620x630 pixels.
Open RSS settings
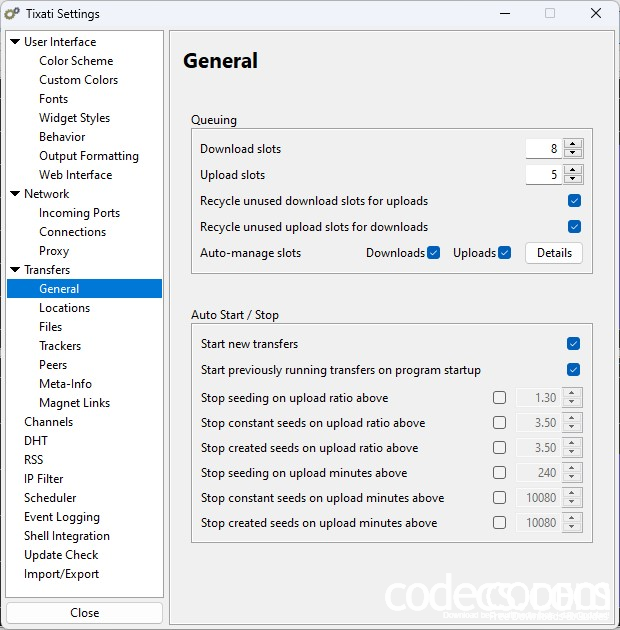pos(33,459)
